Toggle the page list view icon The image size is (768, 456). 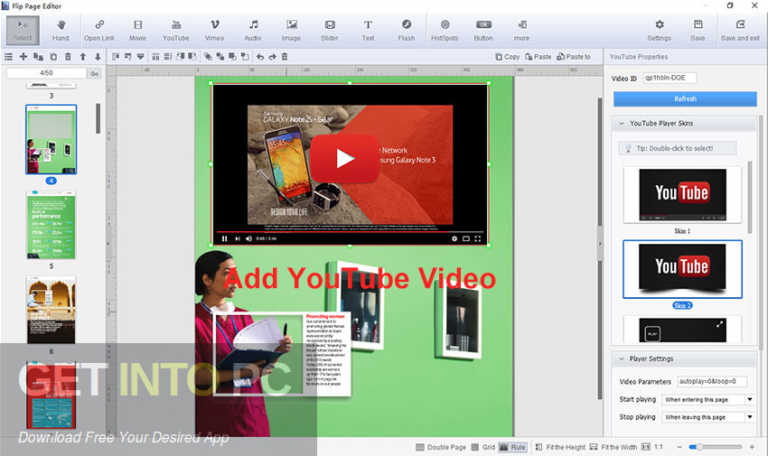pos(8,57)
